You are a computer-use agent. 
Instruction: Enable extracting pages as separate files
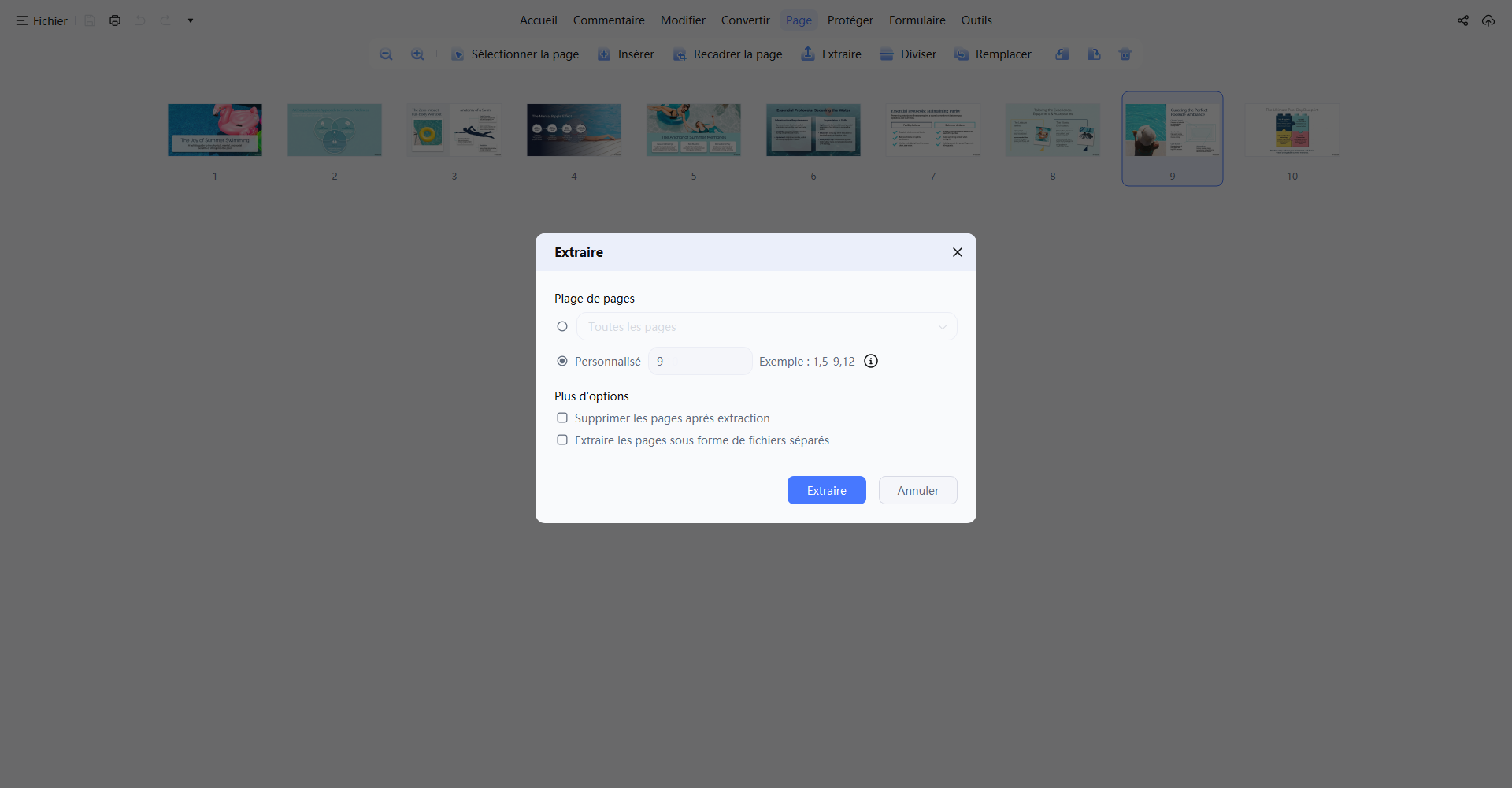coord(562,440)
